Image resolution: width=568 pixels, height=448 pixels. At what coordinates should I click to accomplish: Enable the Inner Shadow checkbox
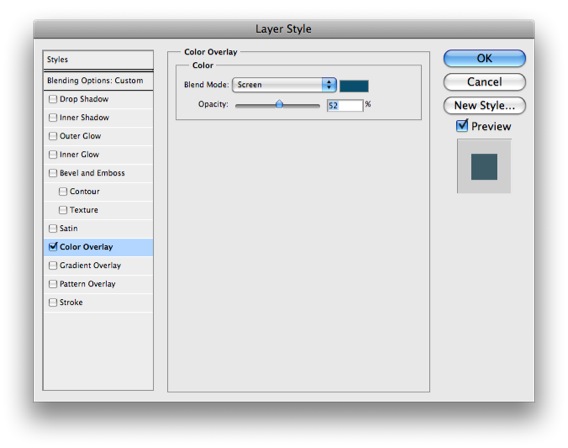click(53, 117)
